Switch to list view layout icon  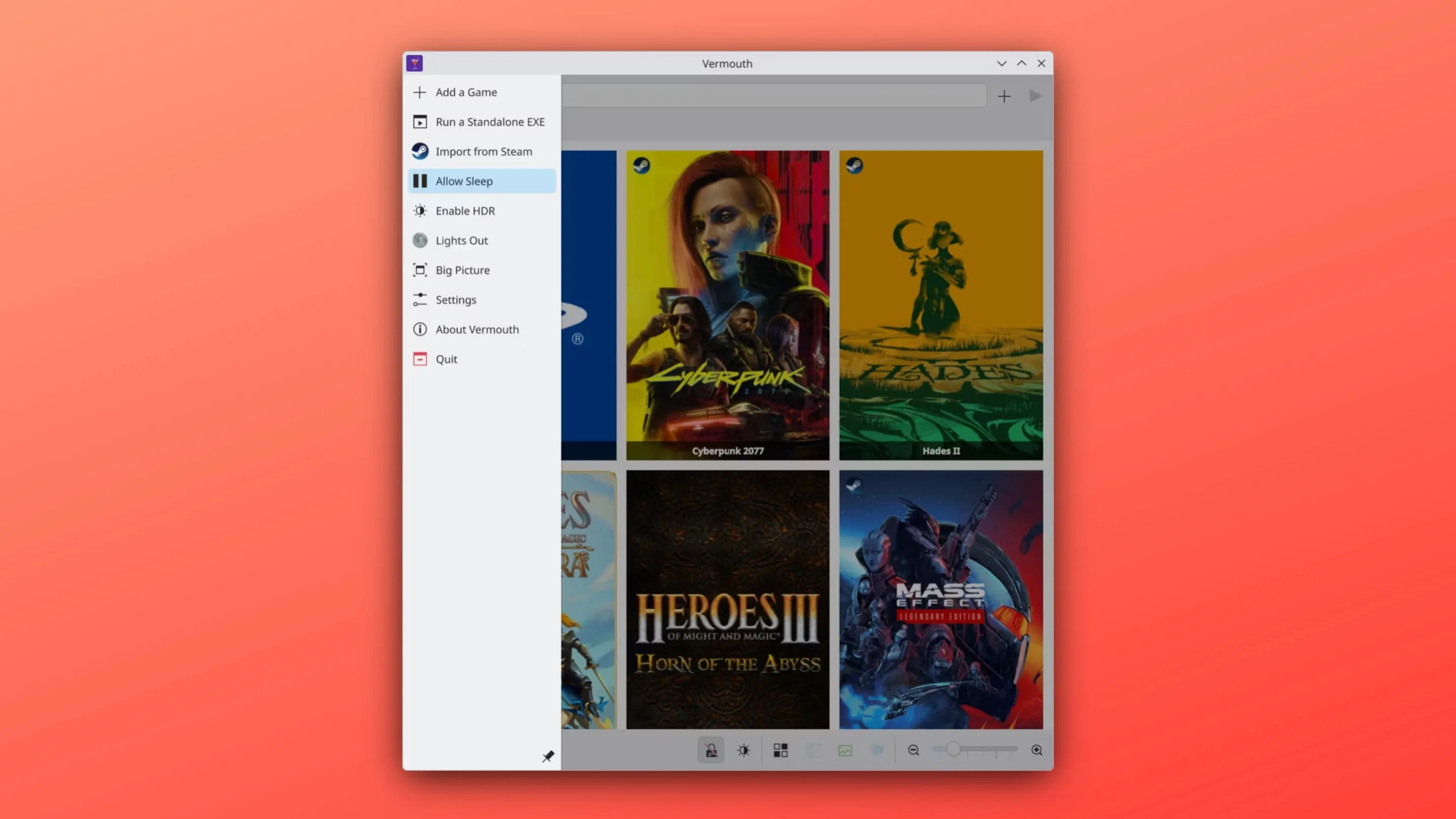click(813, 750)
